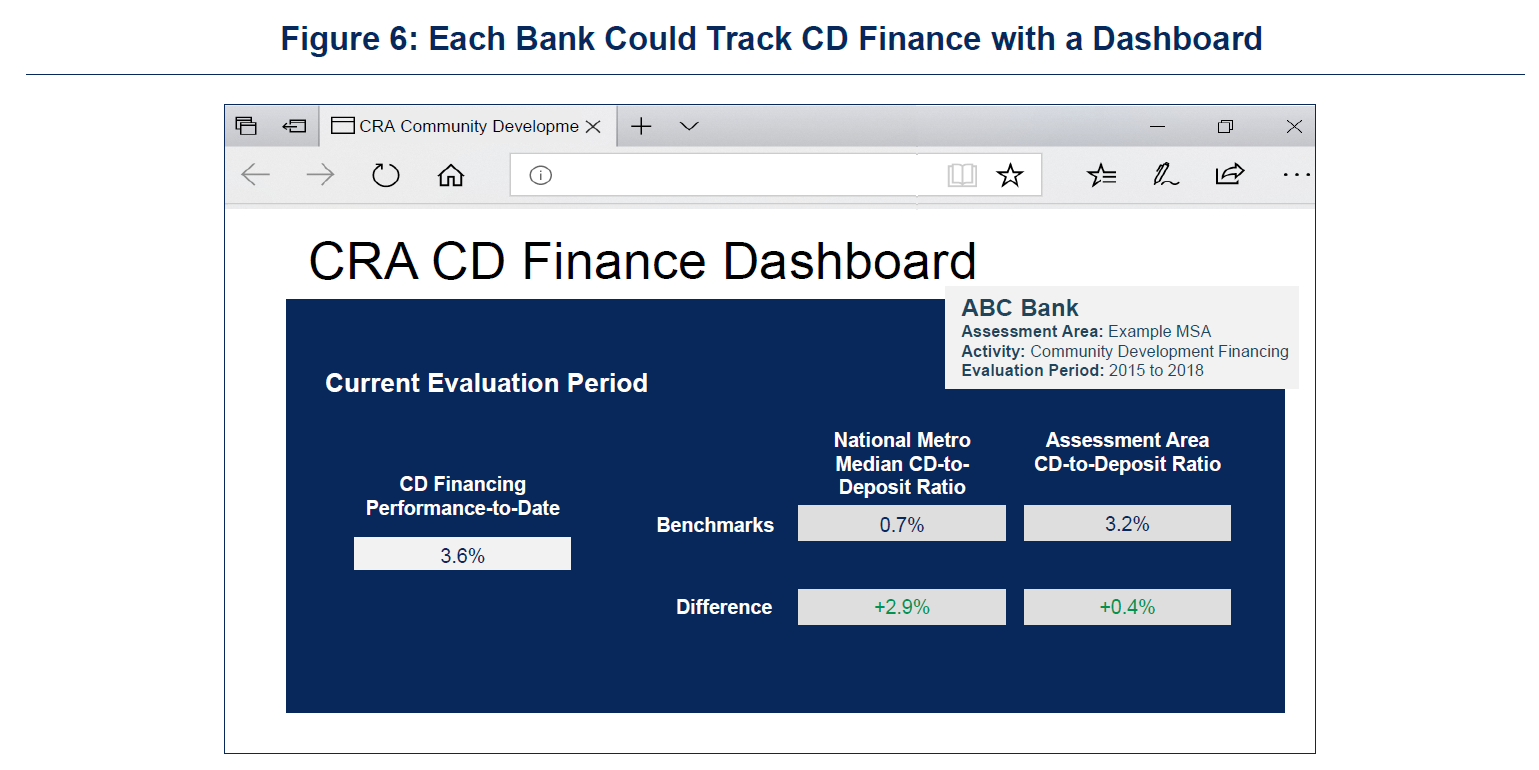Close the CRA Community Development tab

click(592, 127)
